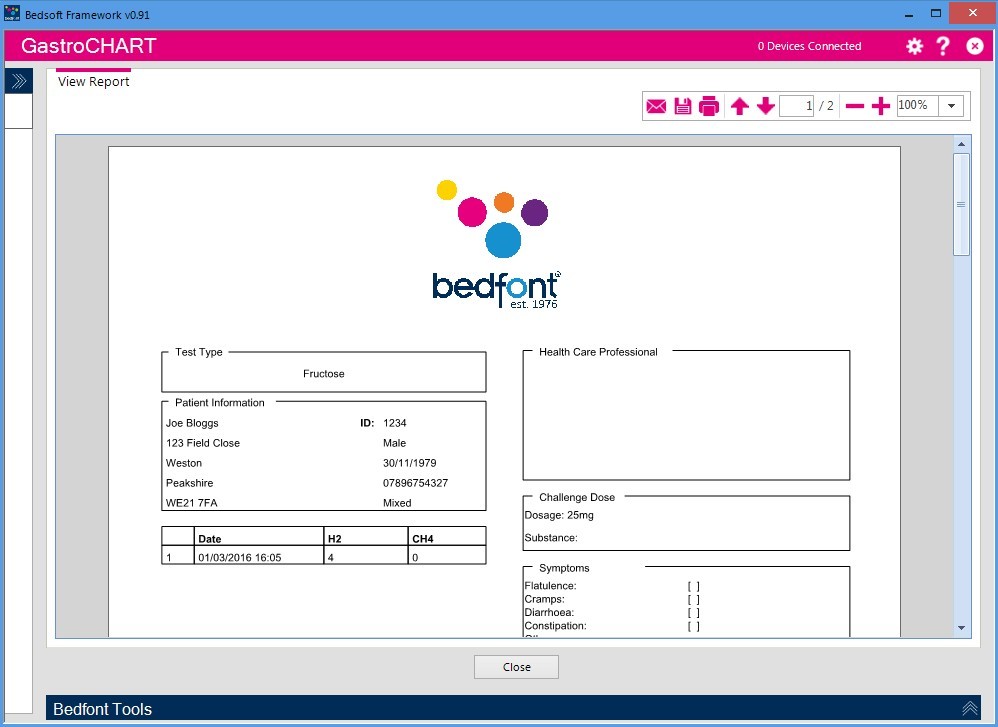Click the scrollbar down arrow
Screen dimensions: 998x727
coord(961,628)
